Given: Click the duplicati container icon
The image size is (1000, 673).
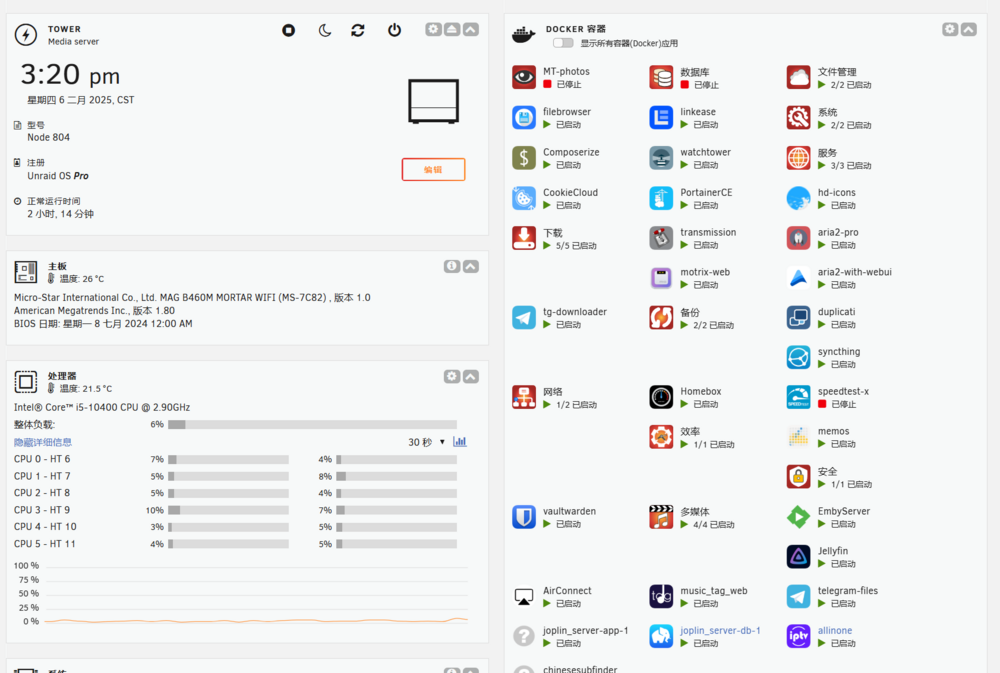Looking at the screenshot, I should 798,318.
